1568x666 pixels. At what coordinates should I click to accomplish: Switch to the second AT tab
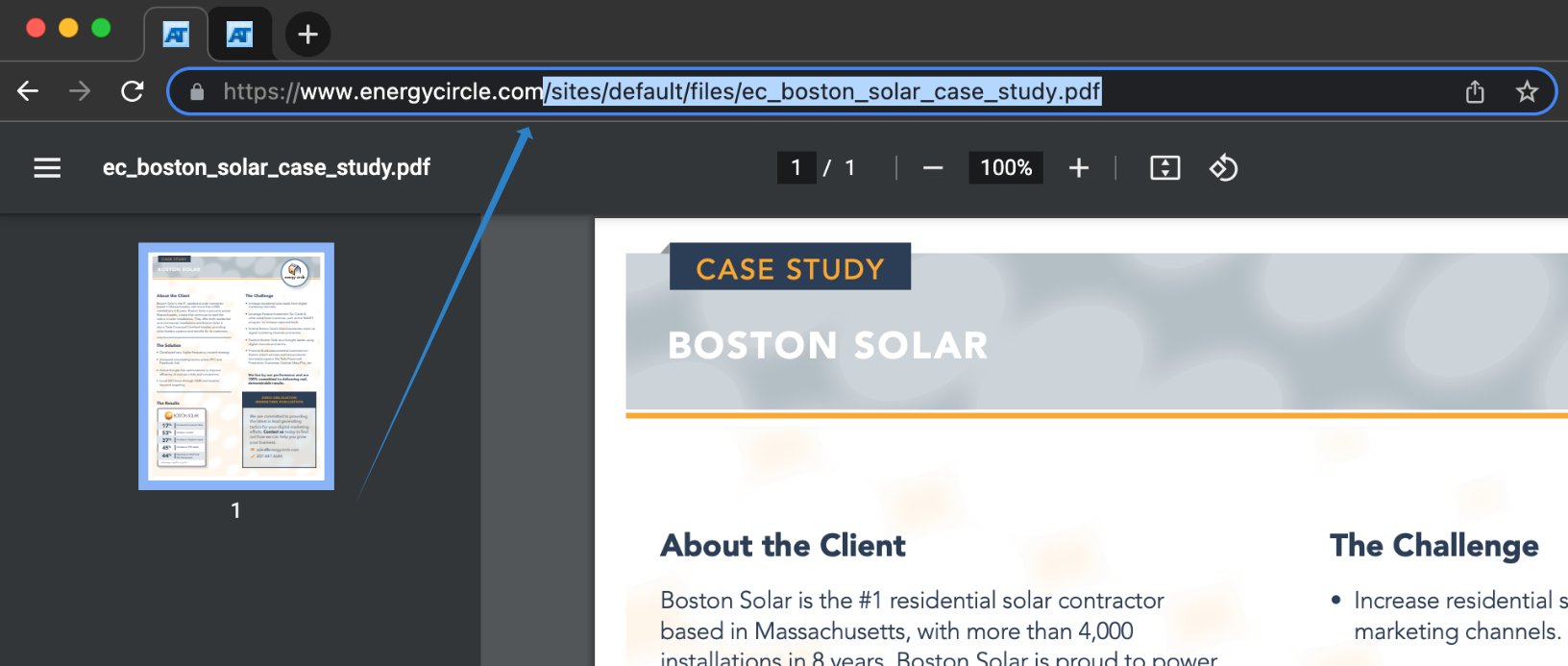point(239,36)
